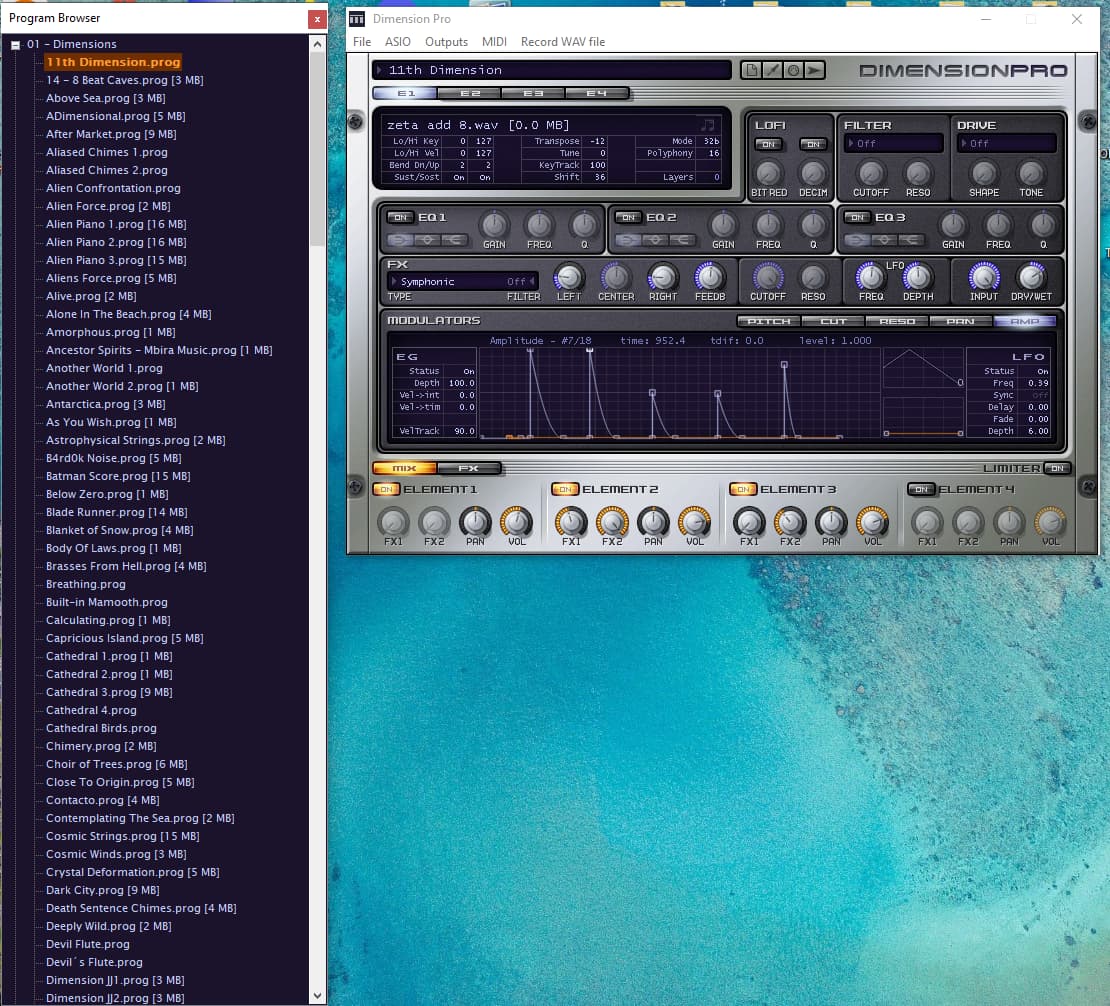Viewport: 1110px width, 1006px height.
Task: Click Element 2 PAN knob
Action: 653,522
